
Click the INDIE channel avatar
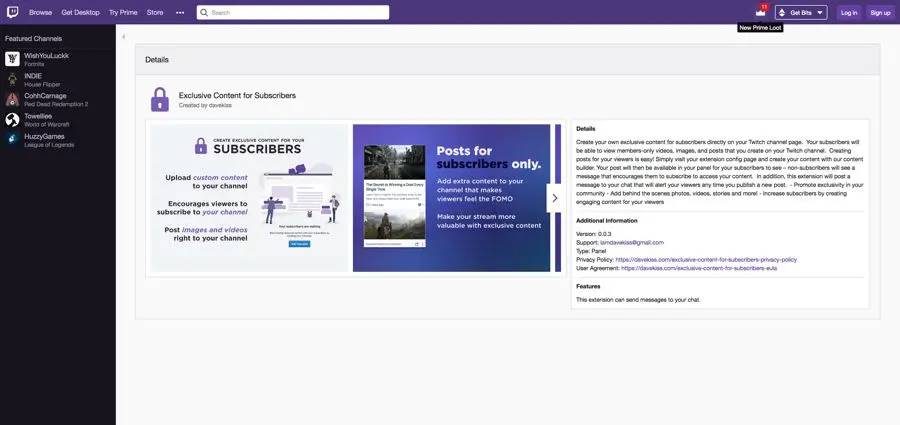12,79
